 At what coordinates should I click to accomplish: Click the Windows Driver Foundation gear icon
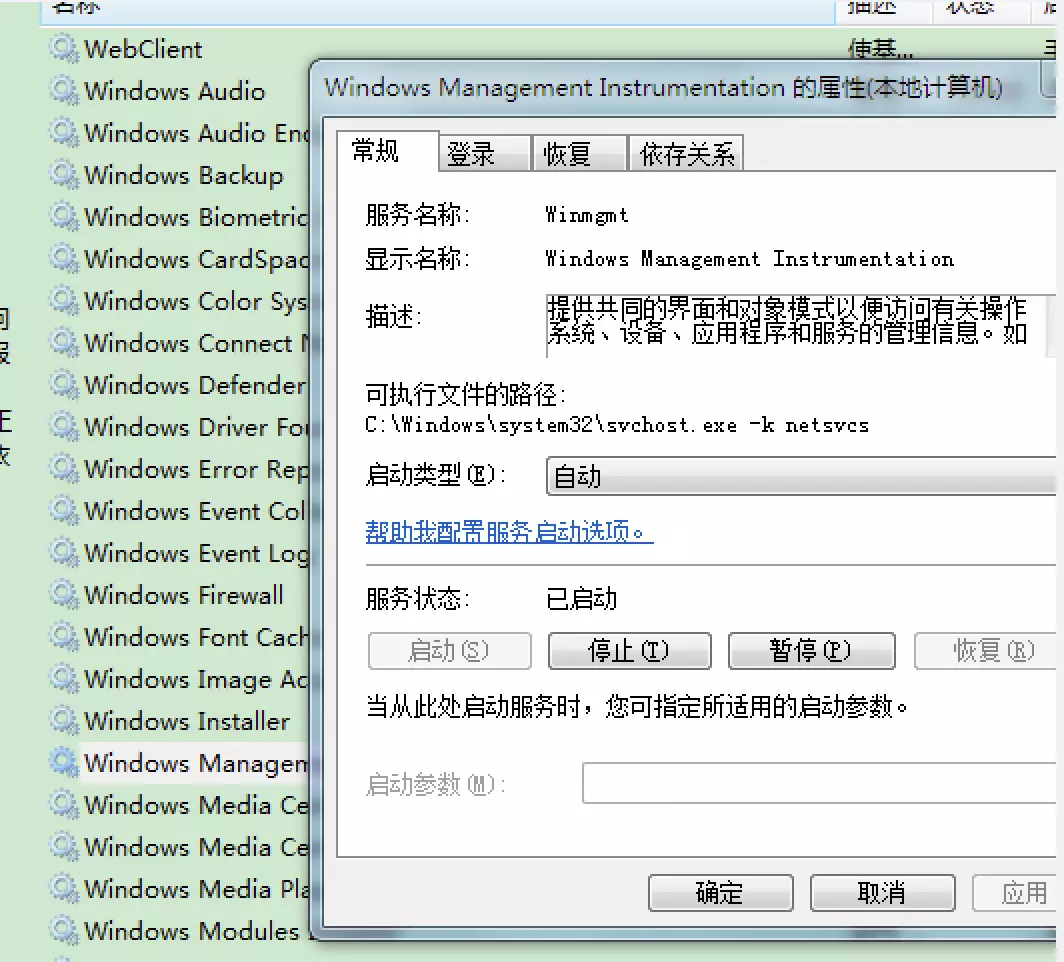(x=64, y=427)
